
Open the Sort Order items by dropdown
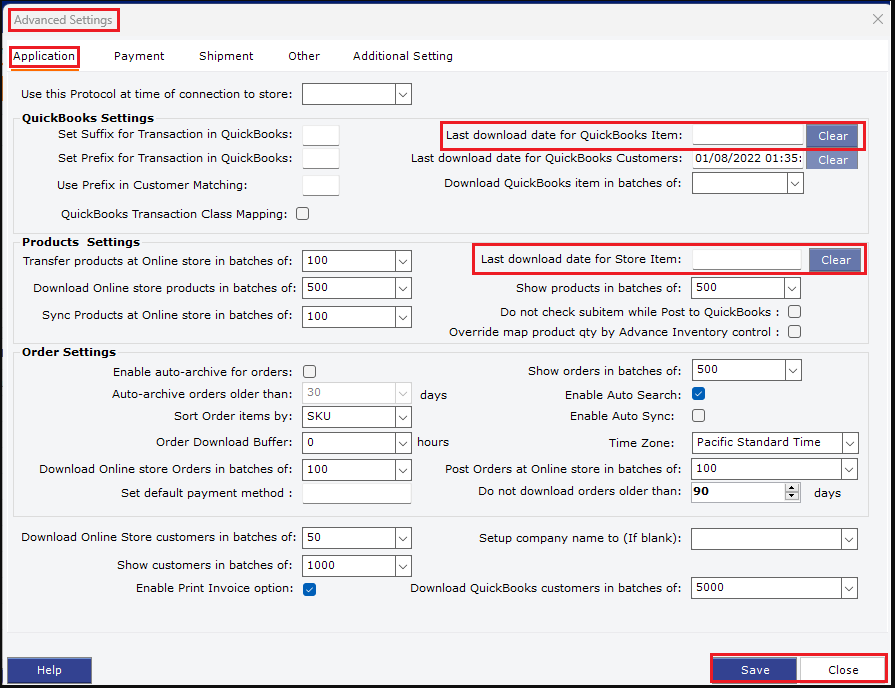coord(403,416)
